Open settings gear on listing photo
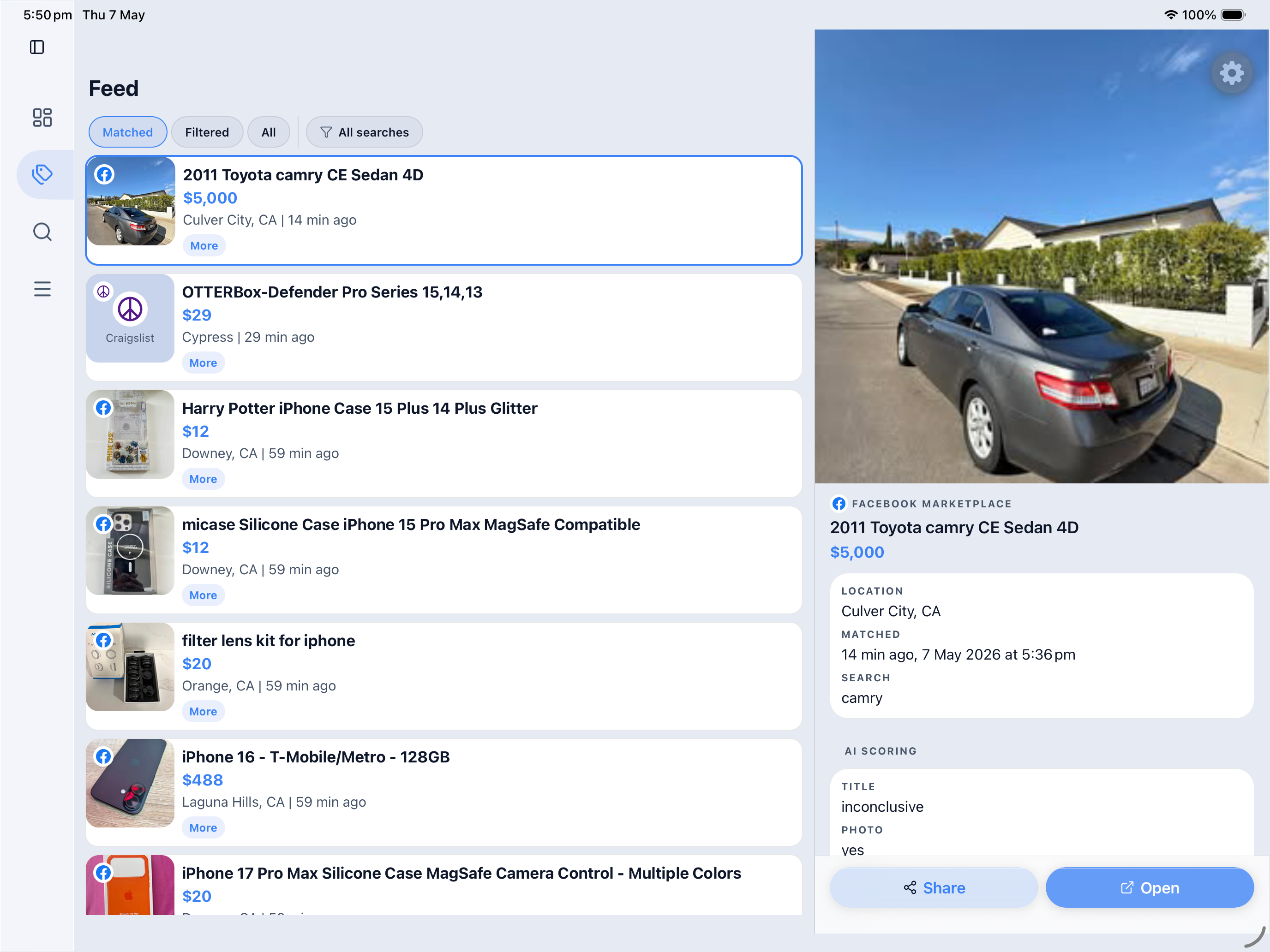This screenshot has height=952, width=1270. (1232, 73)
